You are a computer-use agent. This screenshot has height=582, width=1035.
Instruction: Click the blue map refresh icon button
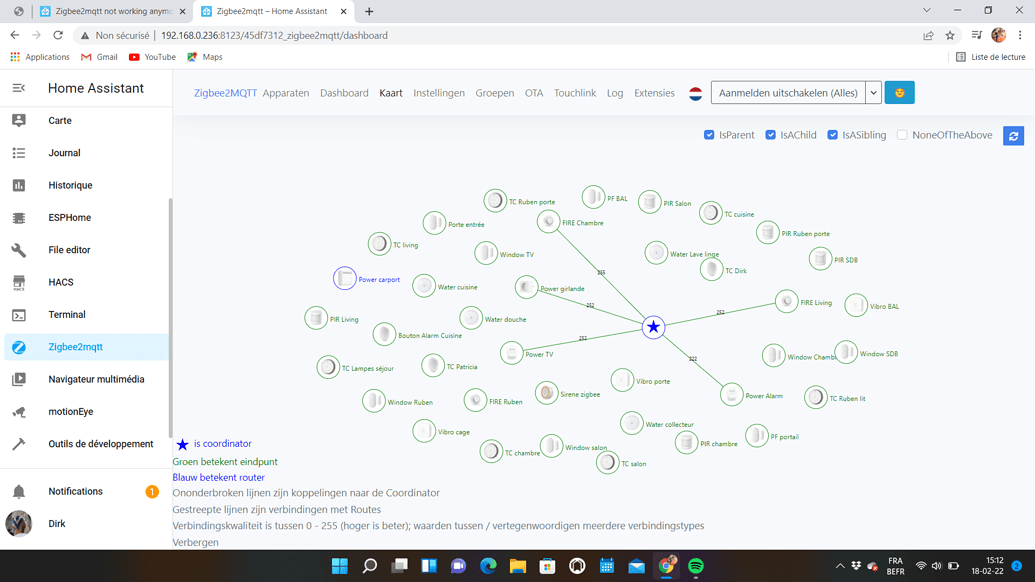(x=1013, y=136)
